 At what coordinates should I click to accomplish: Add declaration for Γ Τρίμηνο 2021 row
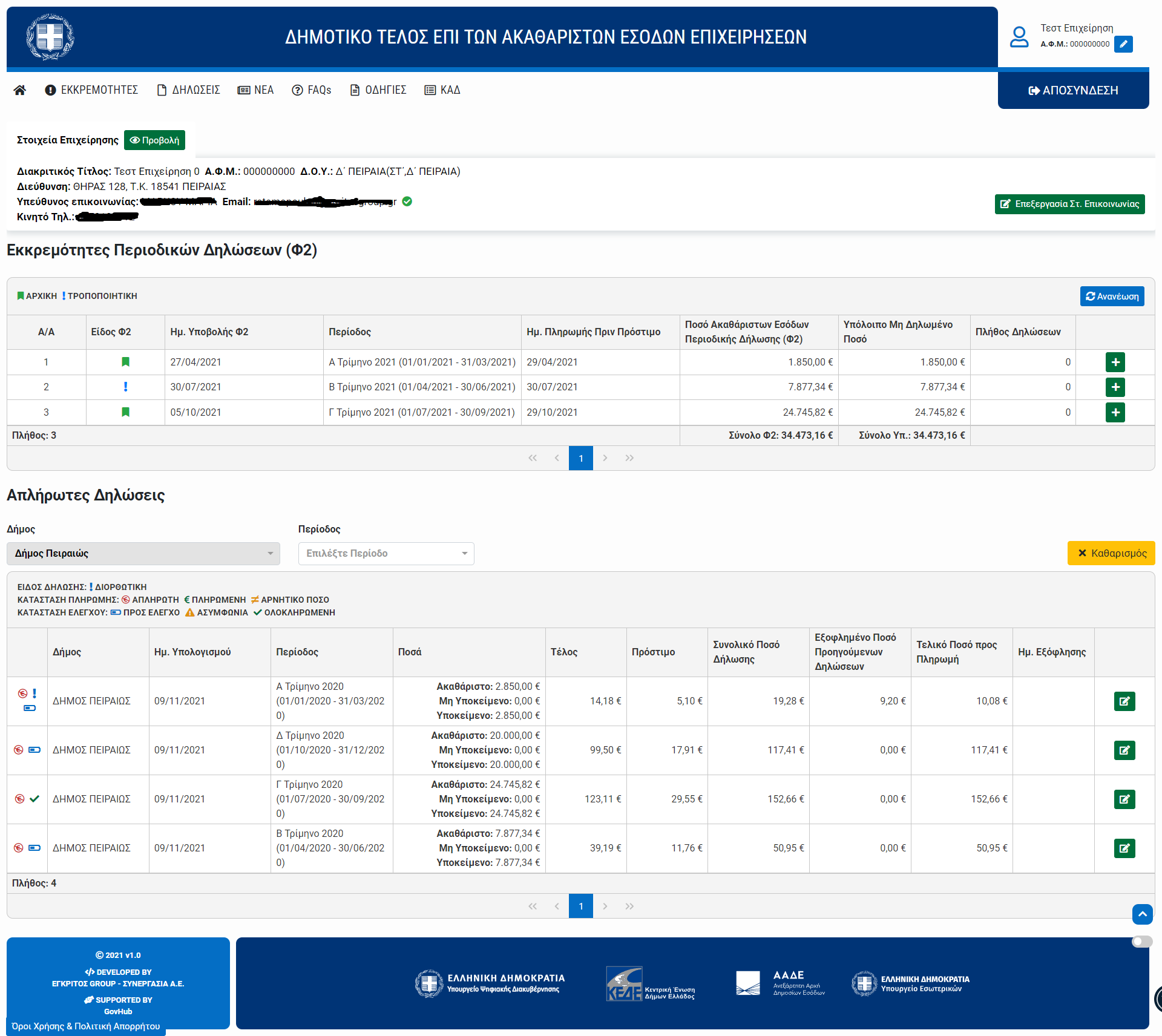pos(1115,412)
